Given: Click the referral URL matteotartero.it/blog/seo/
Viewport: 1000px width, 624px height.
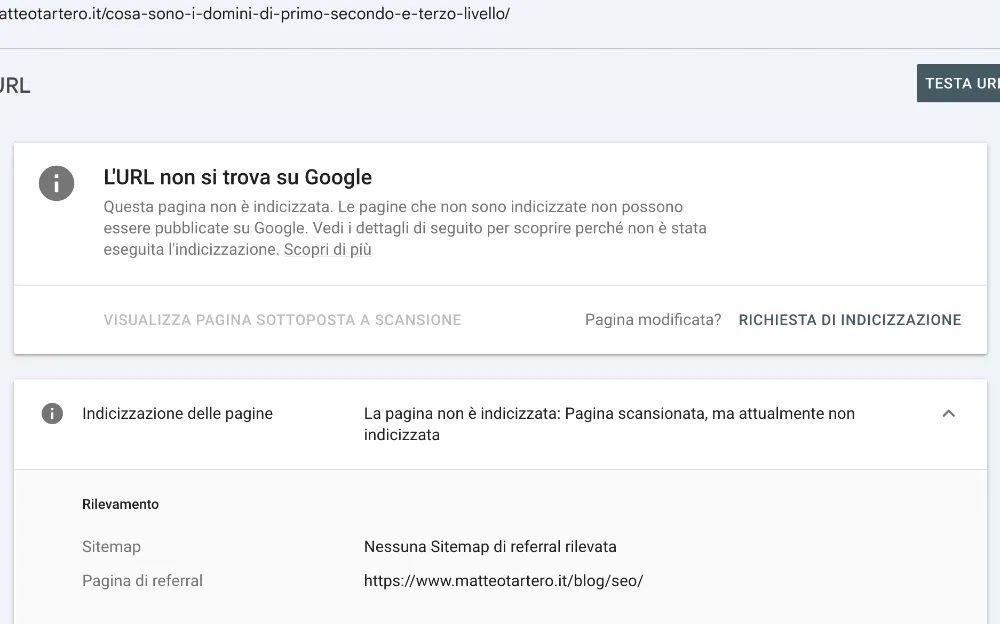Looking at the screenshot, I should 503,580.
